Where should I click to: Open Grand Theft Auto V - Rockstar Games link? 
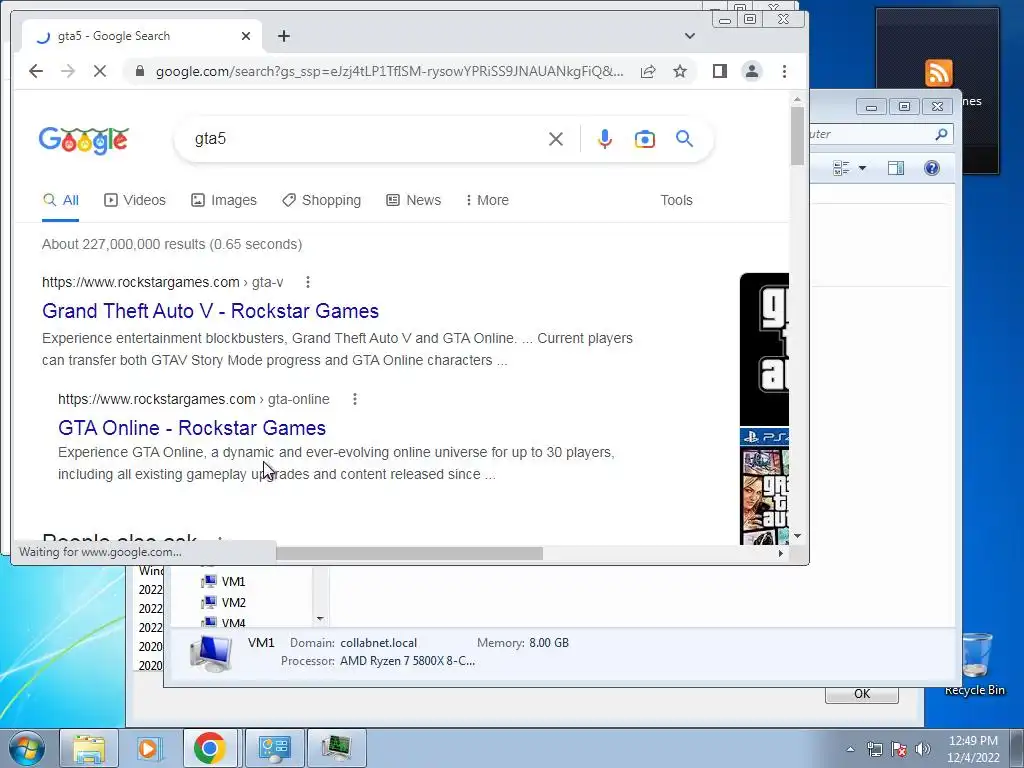pos(210,311)
